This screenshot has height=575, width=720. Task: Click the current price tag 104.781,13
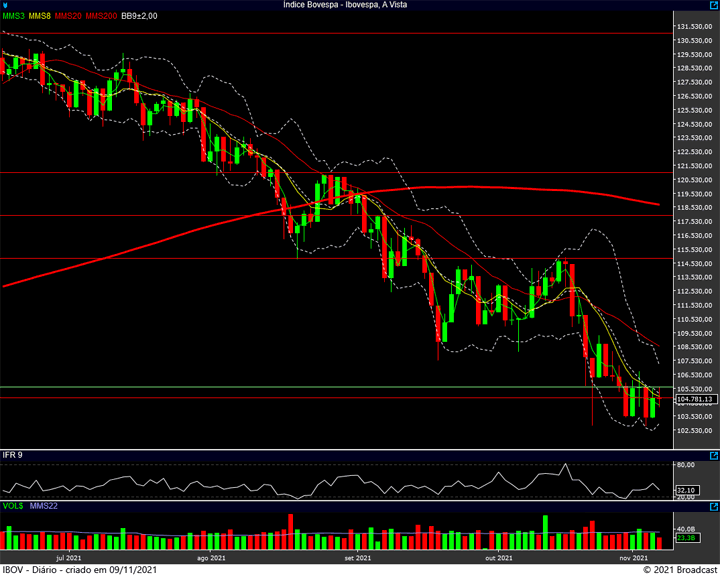tap(697, 399)
